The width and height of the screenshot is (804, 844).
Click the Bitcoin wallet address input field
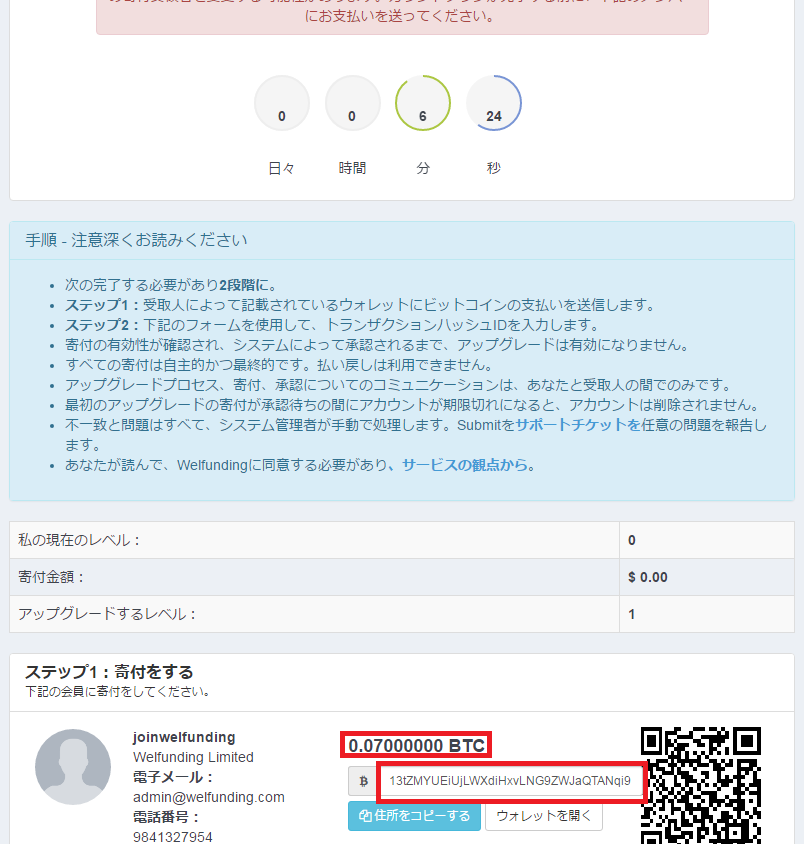coord(511,781)
